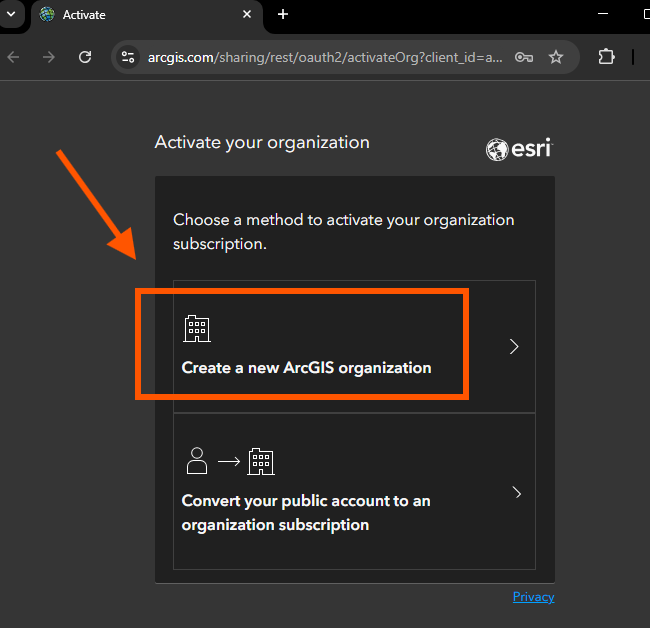This screenshot has width=650, height=628.
Task: Select Create a new ArcGIS organization
Action: point(354,347)
